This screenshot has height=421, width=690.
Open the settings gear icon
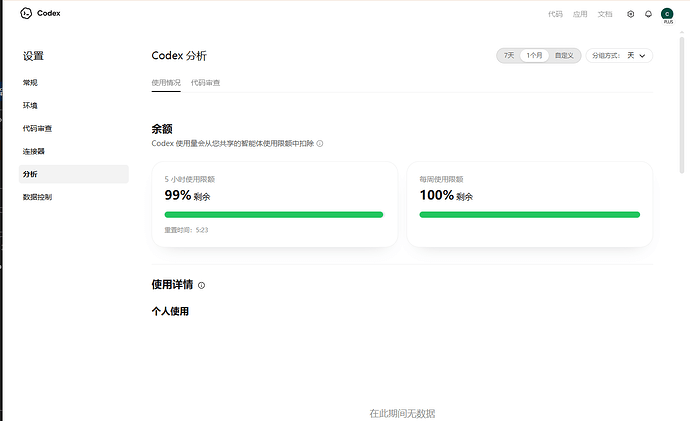[x=631, y=14]
